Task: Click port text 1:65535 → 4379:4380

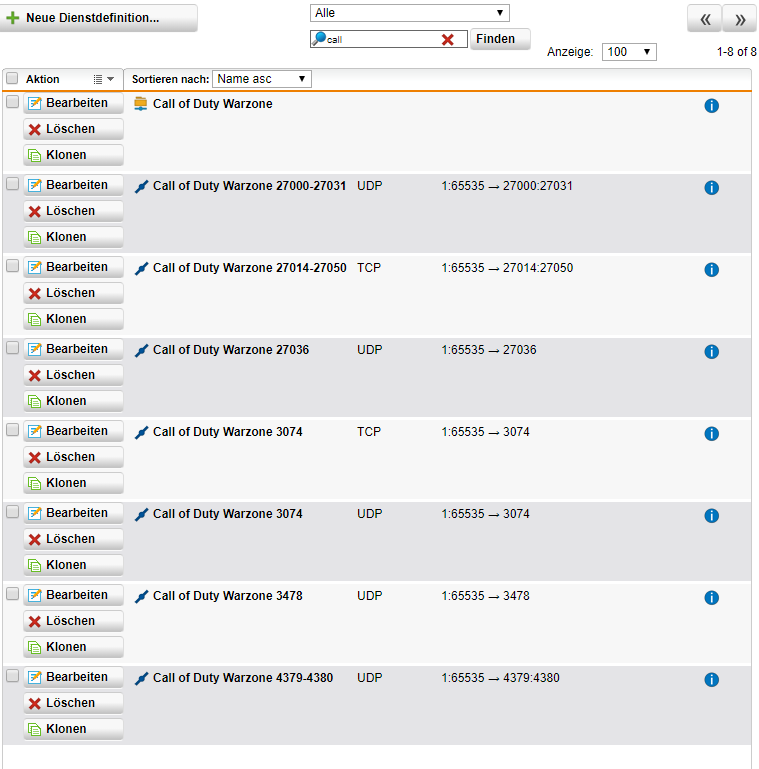Action: [x=500, y=678]
